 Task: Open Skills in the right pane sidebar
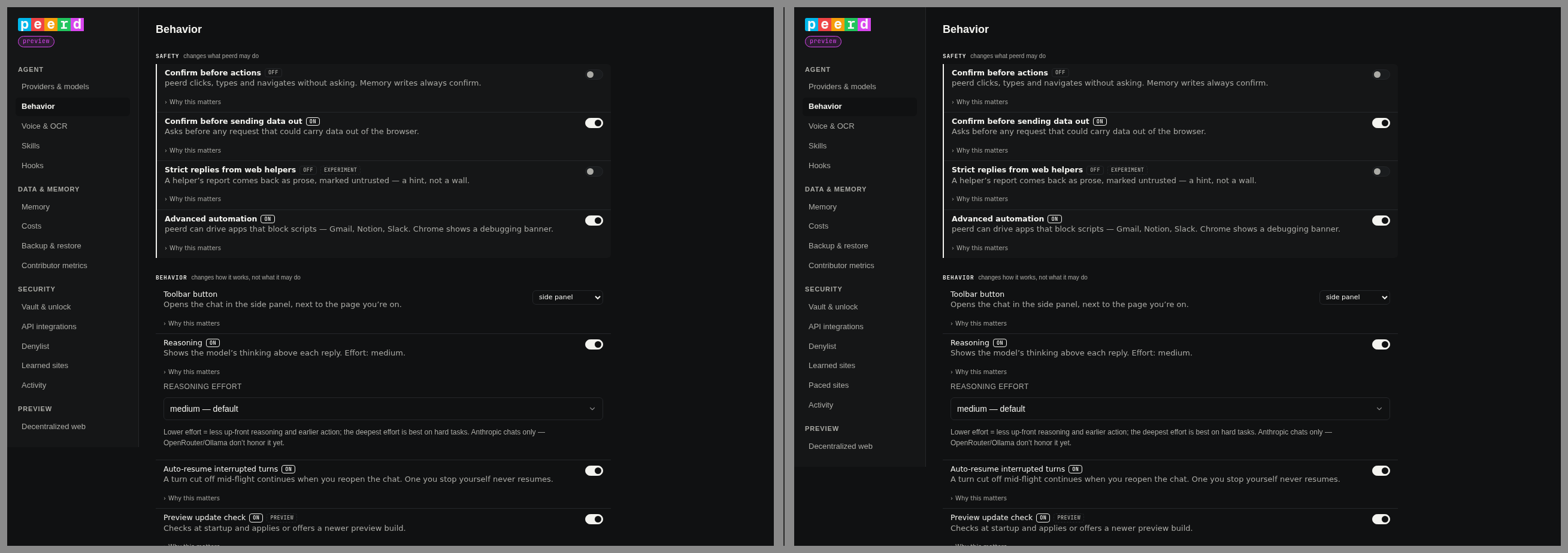coord(859,146)
